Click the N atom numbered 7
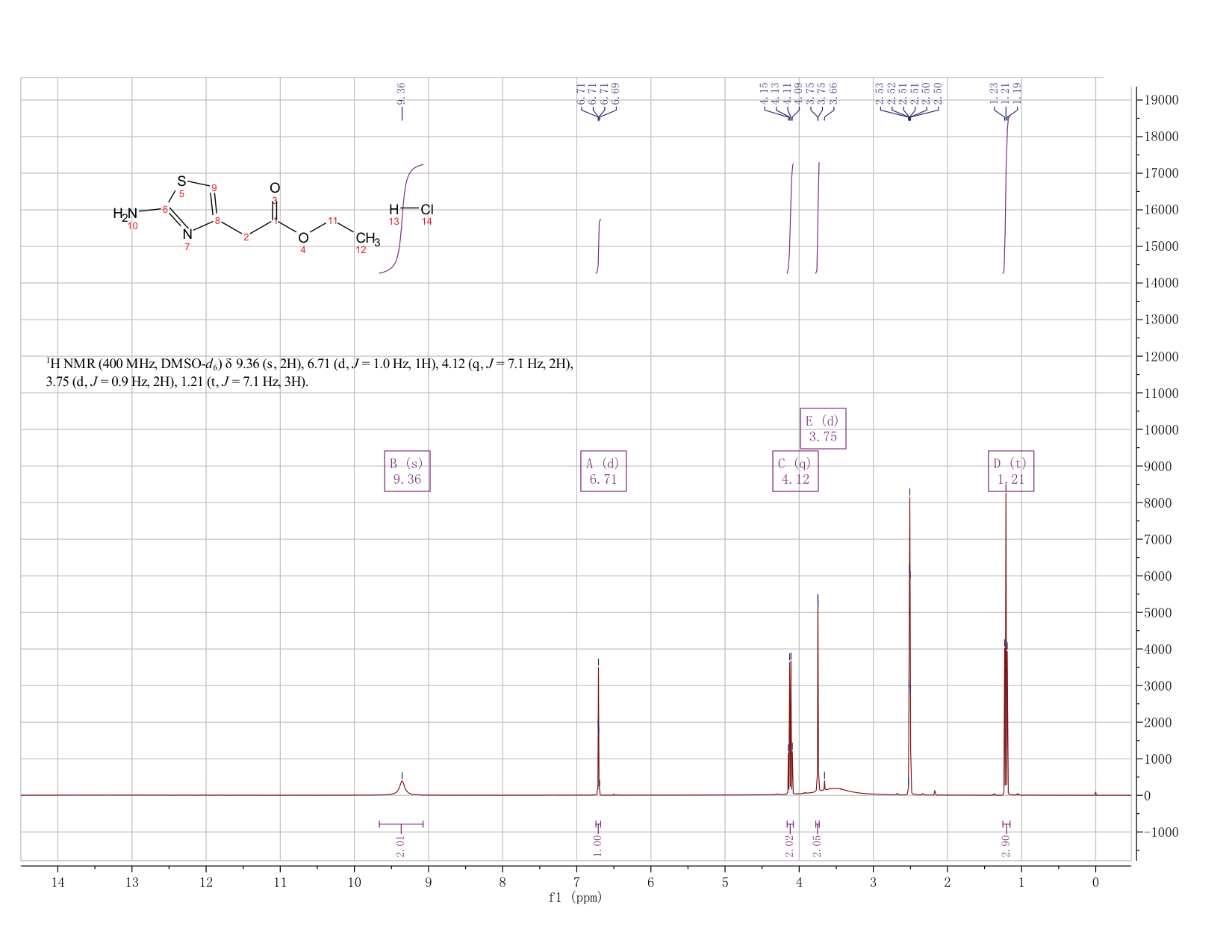This screenshot has height=952, width=1232. tap(187, 234)
